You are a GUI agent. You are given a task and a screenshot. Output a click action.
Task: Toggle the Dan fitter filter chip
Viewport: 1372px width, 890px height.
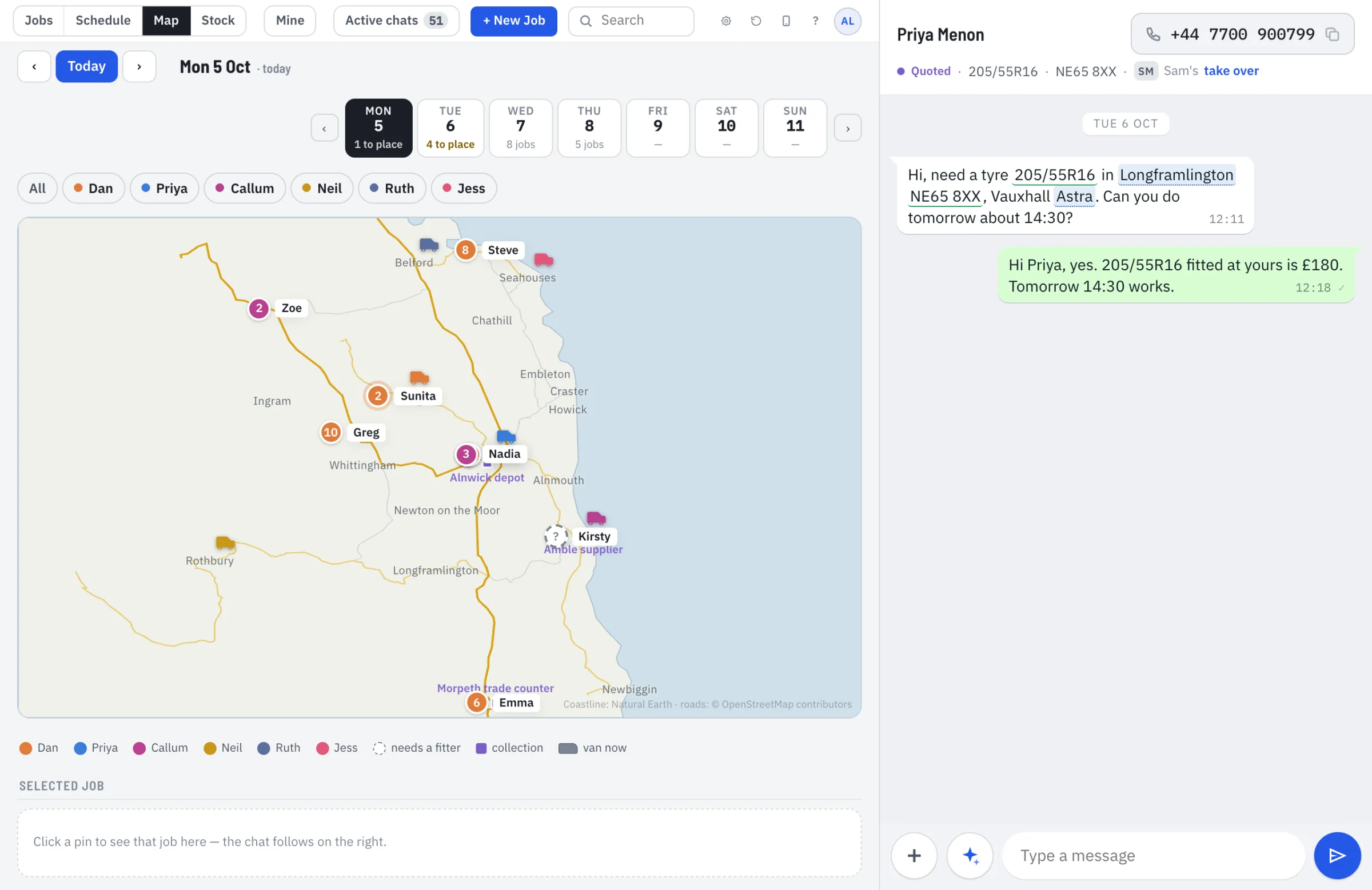click(x=93, y=189)
